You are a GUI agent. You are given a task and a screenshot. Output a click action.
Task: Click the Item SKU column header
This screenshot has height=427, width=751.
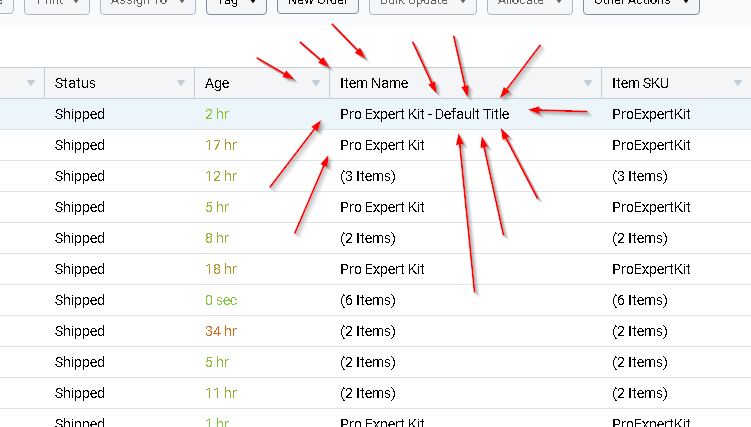tap(642, 83)
